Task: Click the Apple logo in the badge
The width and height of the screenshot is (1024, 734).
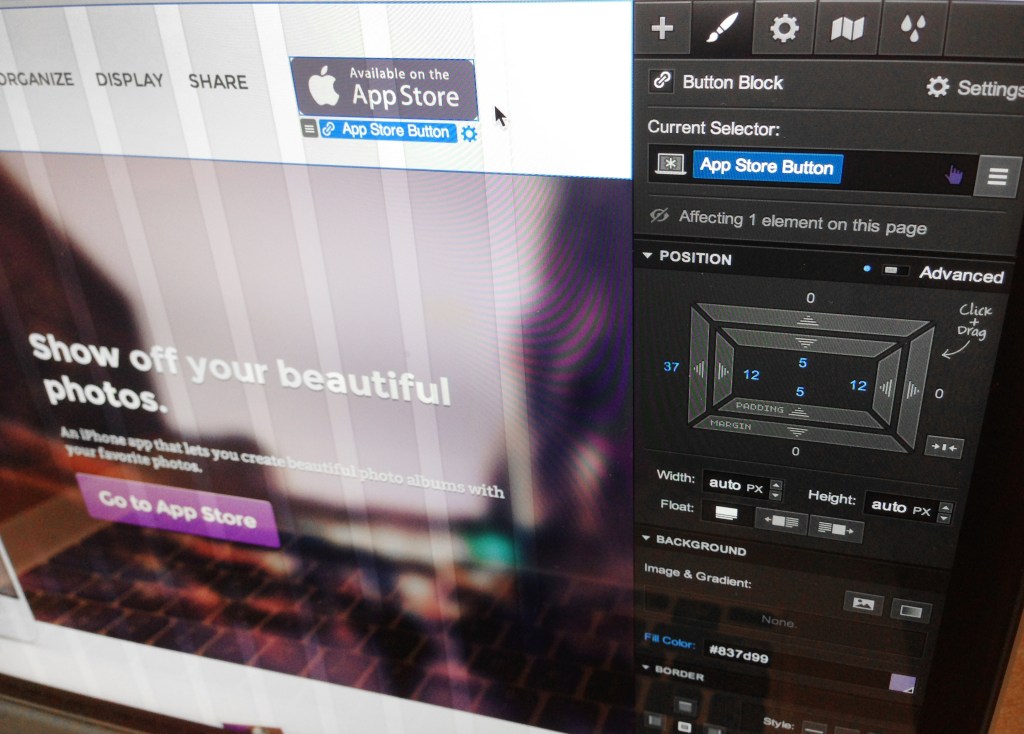Action: (x=323, y=86)
